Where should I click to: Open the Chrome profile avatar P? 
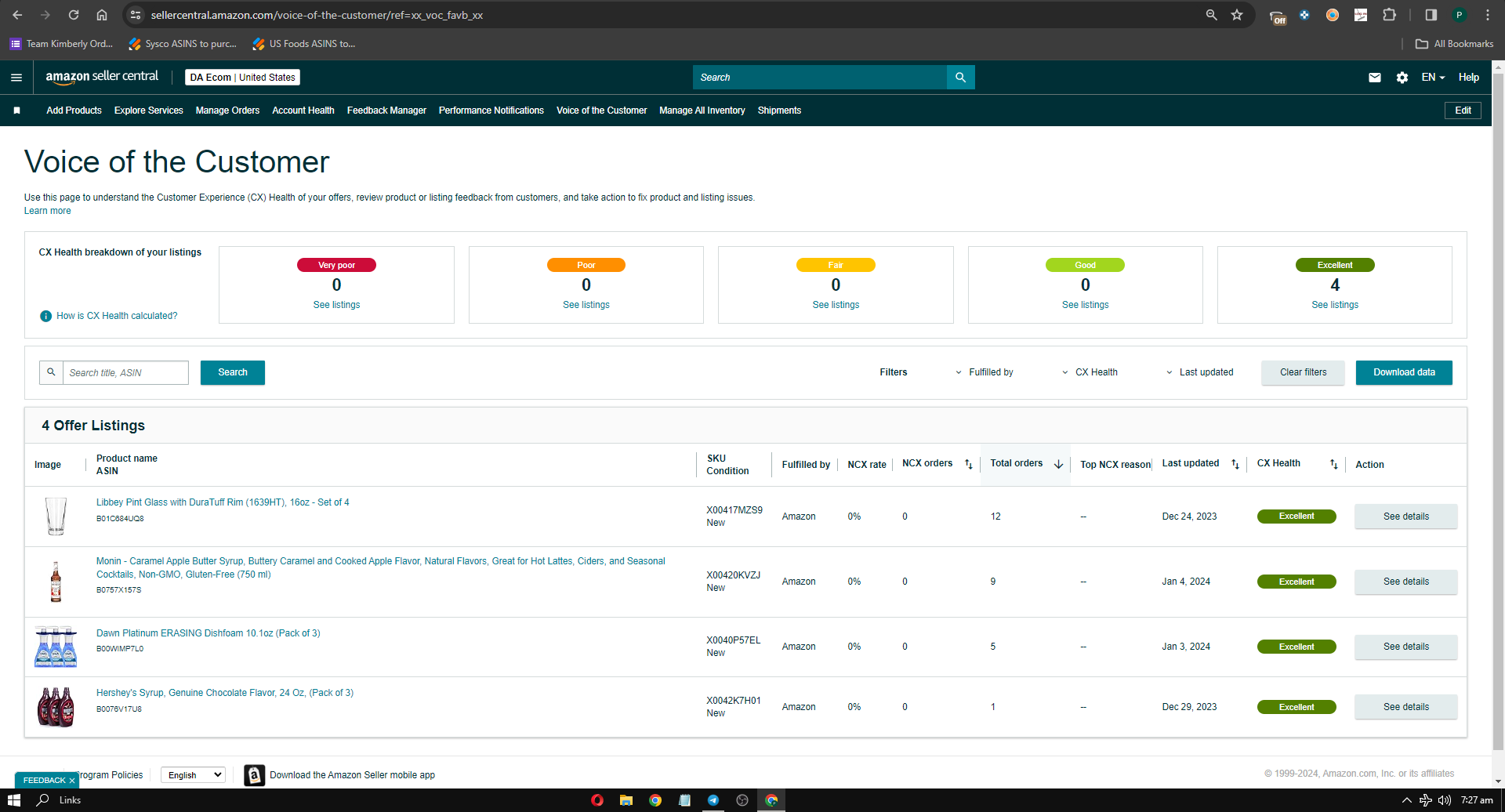click(x=1459, y=15)
